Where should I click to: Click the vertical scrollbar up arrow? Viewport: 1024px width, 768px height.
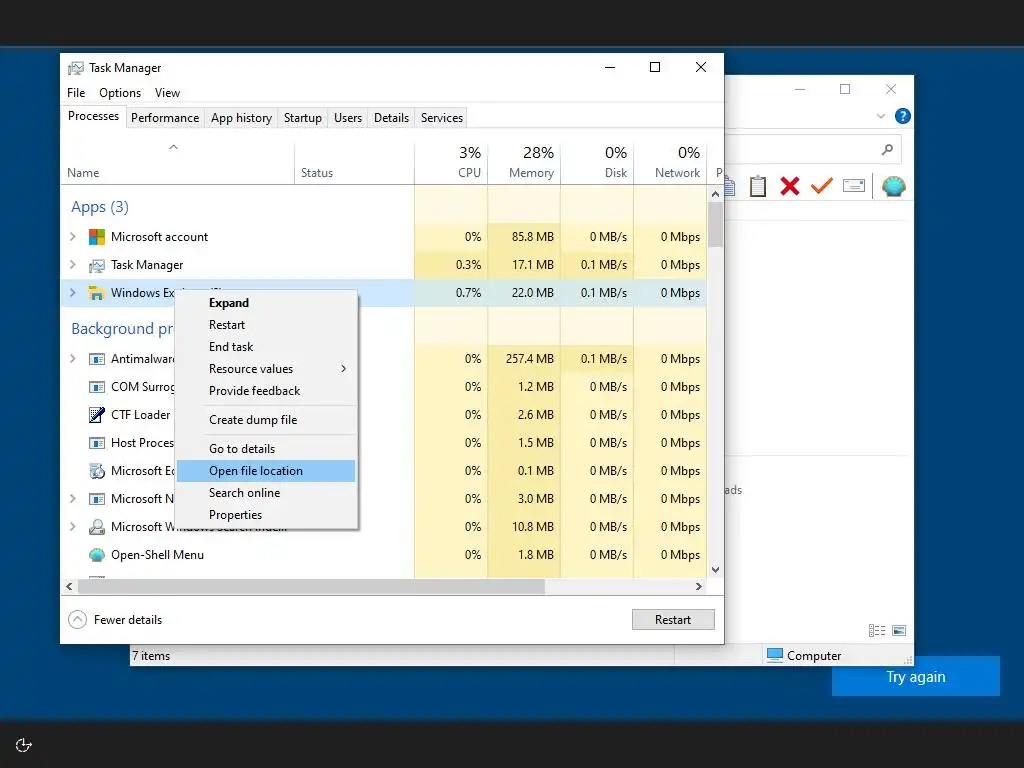(x=715, y=193)
